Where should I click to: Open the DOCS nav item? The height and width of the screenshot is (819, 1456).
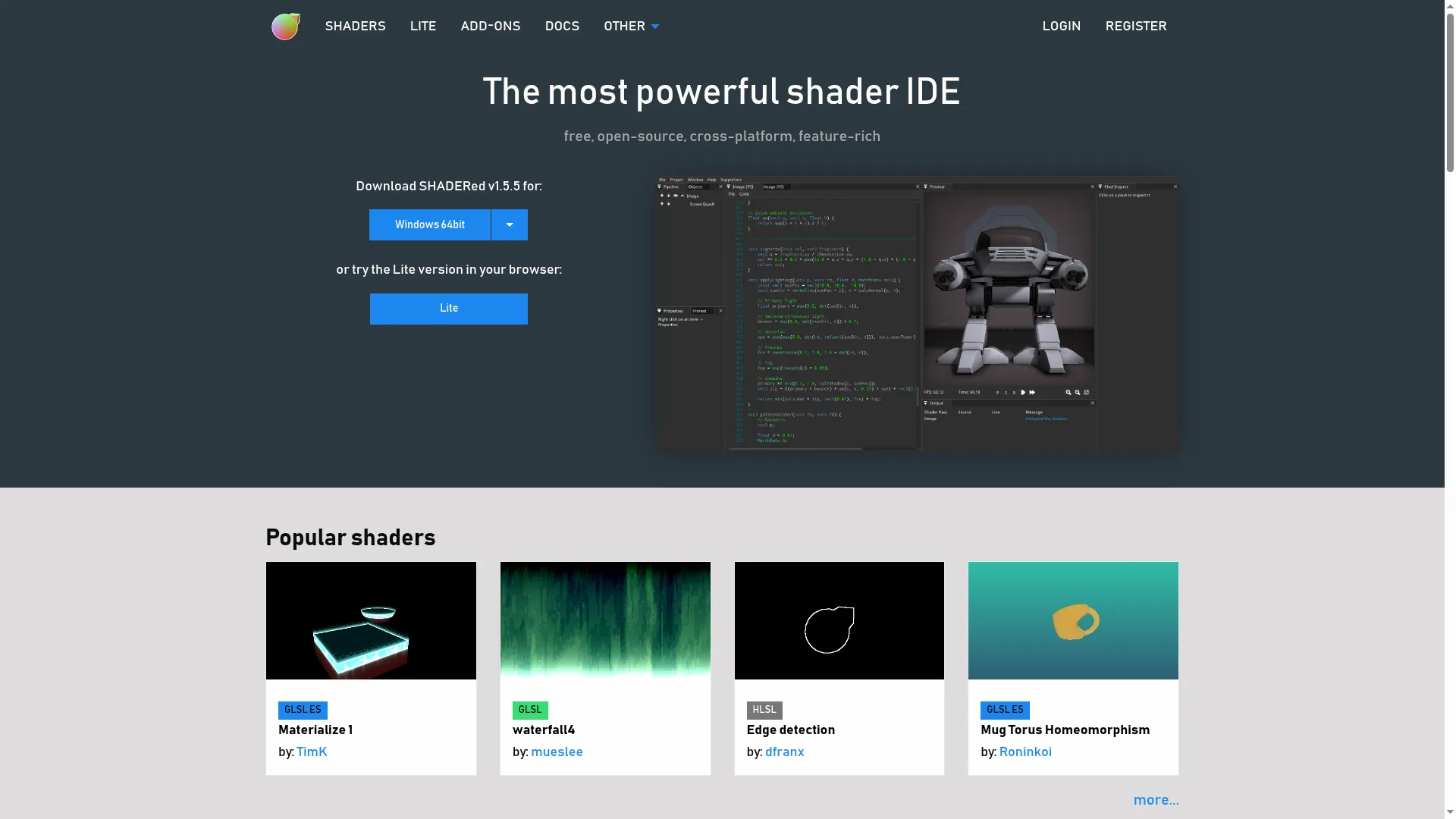(562, 27)
